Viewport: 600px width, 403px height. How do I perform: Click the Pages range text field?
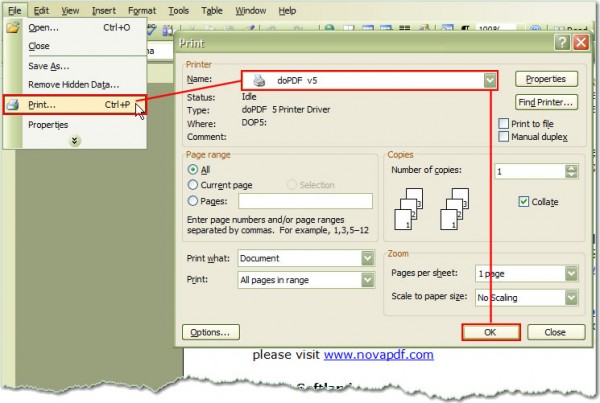click(305, 201)
